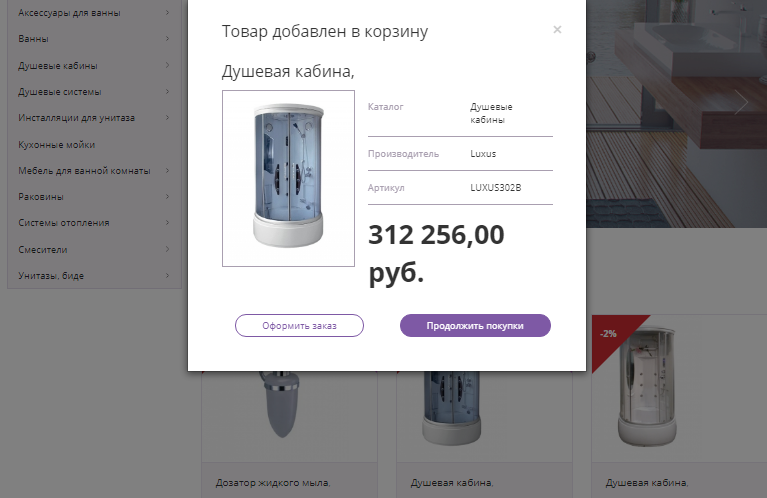Click the Продолжить покупки button

tap(475, 326)
